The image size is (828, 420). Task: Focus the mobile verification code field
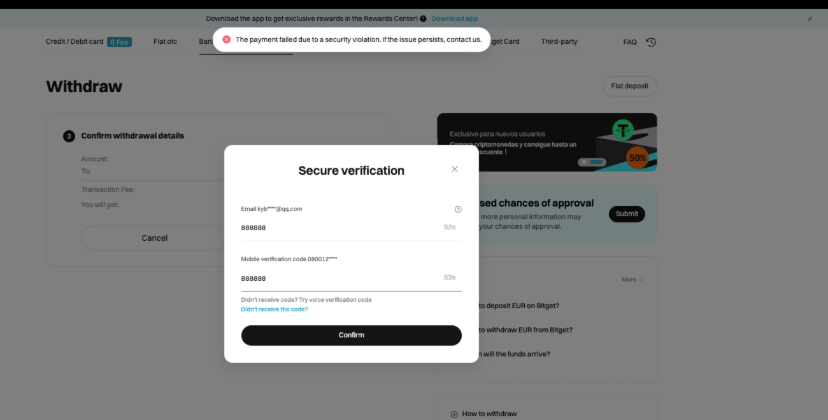(340, 278)
